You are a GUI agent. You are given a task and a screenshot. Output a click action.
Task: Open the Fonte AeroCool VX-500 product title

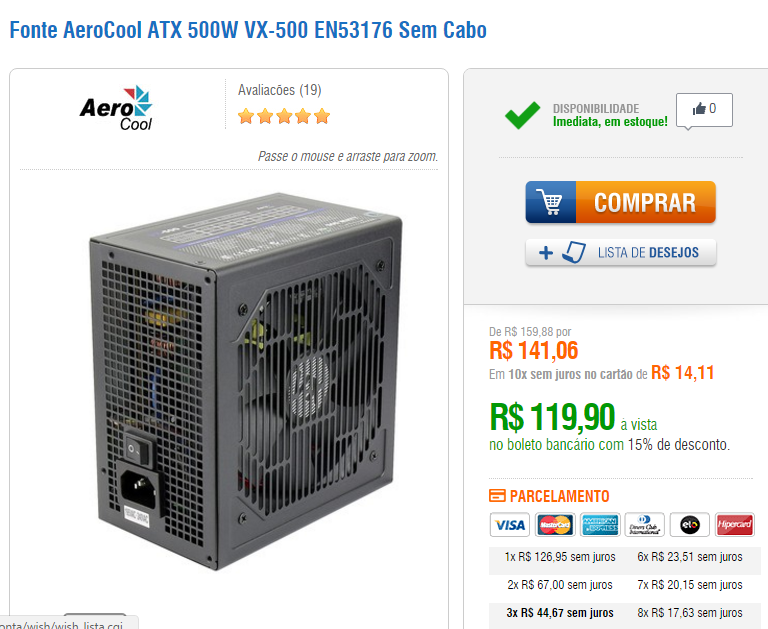[x=248, y=30]
